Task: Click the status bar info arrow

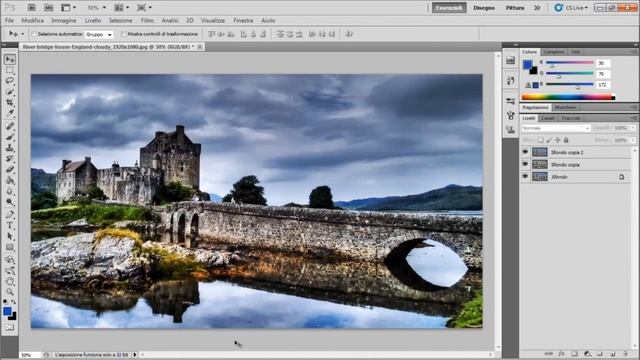Action: 135,355
